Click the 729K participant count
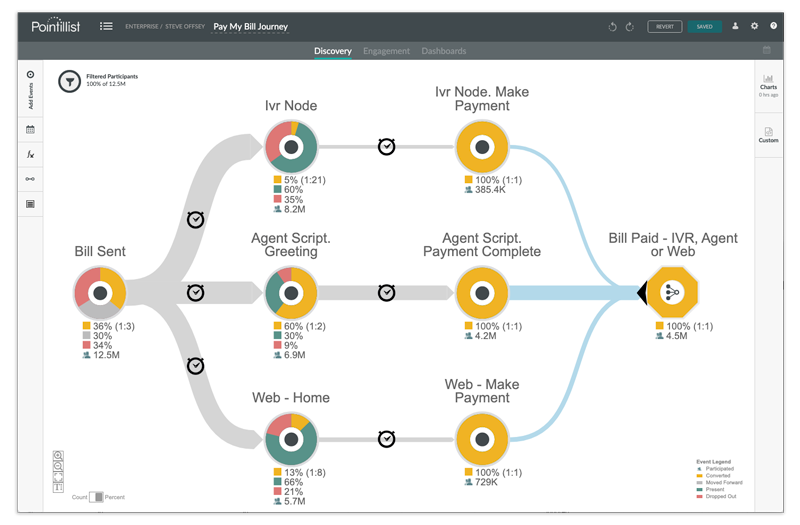The height and width of the screenshot is (525, 800). pyautogui.click(x=486, y=482)
